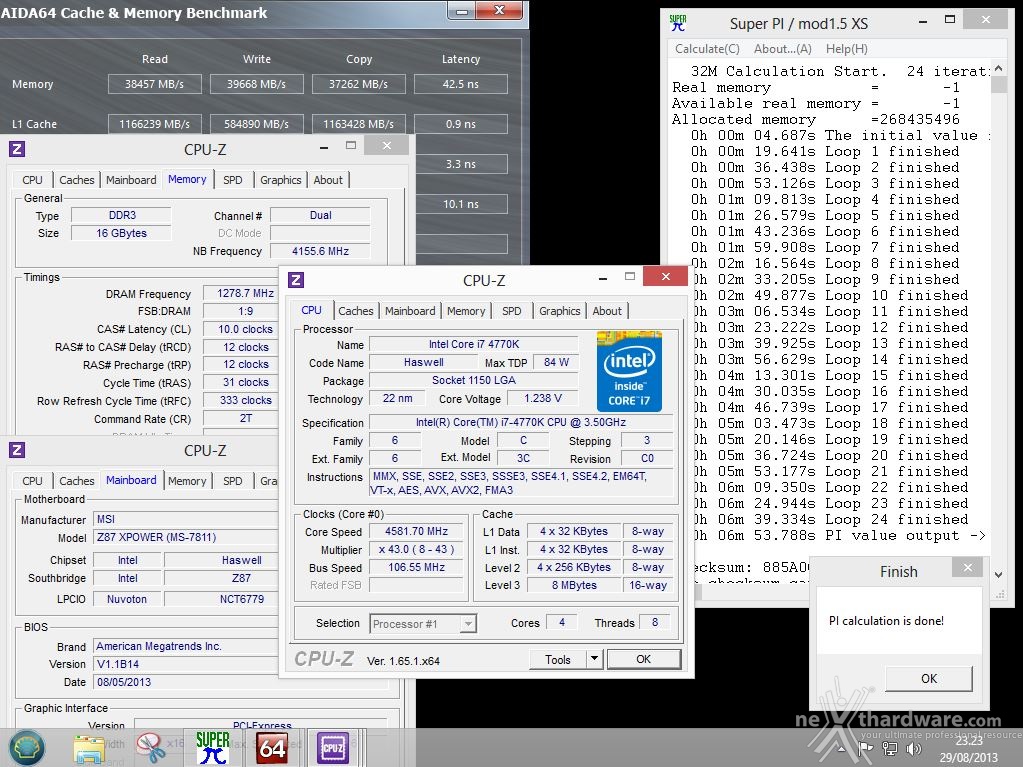Click the Bus Speed value 106.55 MHz
The height and width of the screenshot is (767, 1023).
click(416, 567)
